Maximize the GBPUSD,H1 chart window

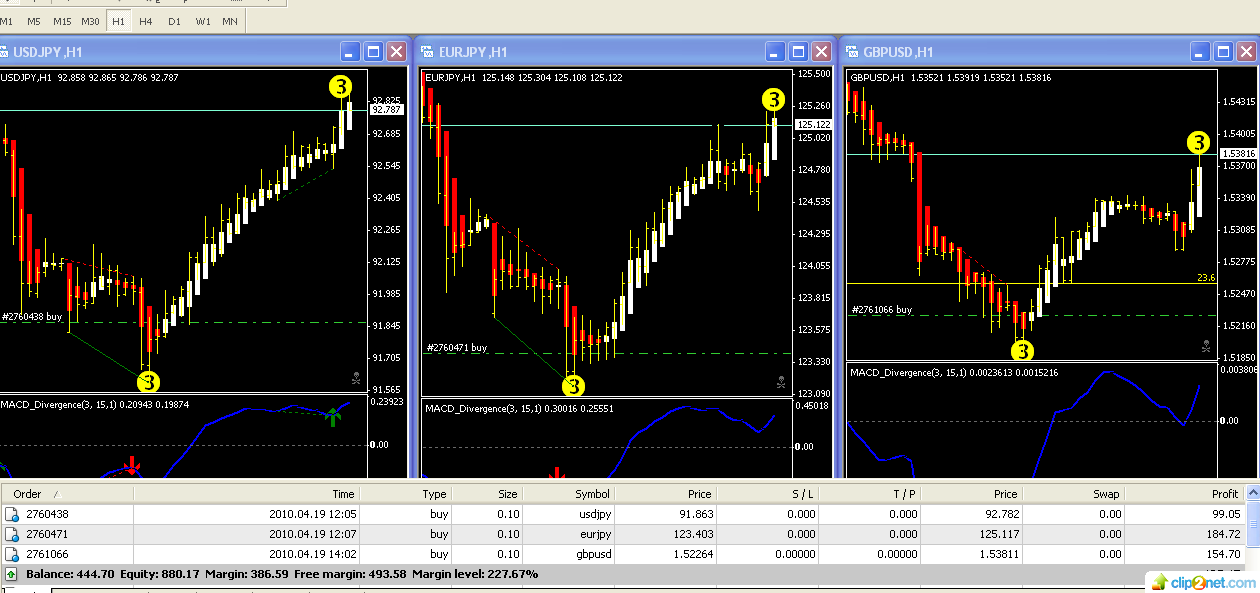coord(1224,52)
